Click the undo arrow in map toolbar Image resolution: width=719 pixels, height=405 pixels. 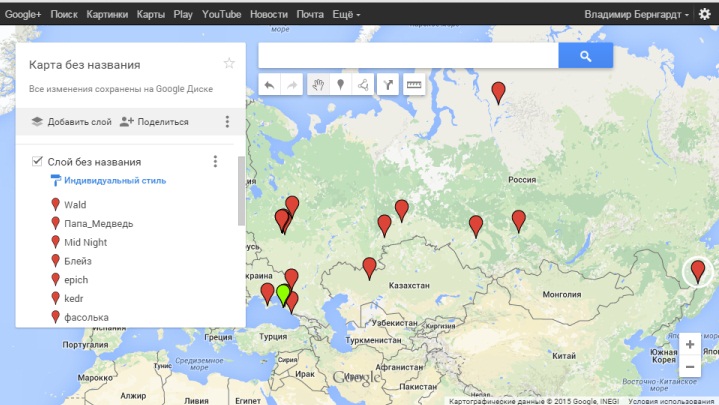tap(270, 86)
